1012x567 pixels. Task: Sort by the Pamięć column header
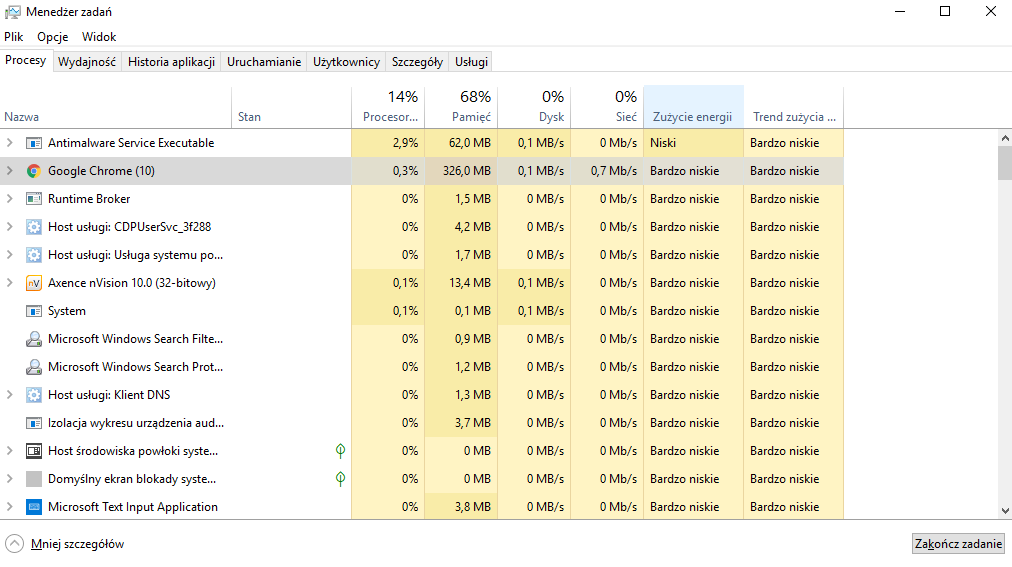click(461, 106)
